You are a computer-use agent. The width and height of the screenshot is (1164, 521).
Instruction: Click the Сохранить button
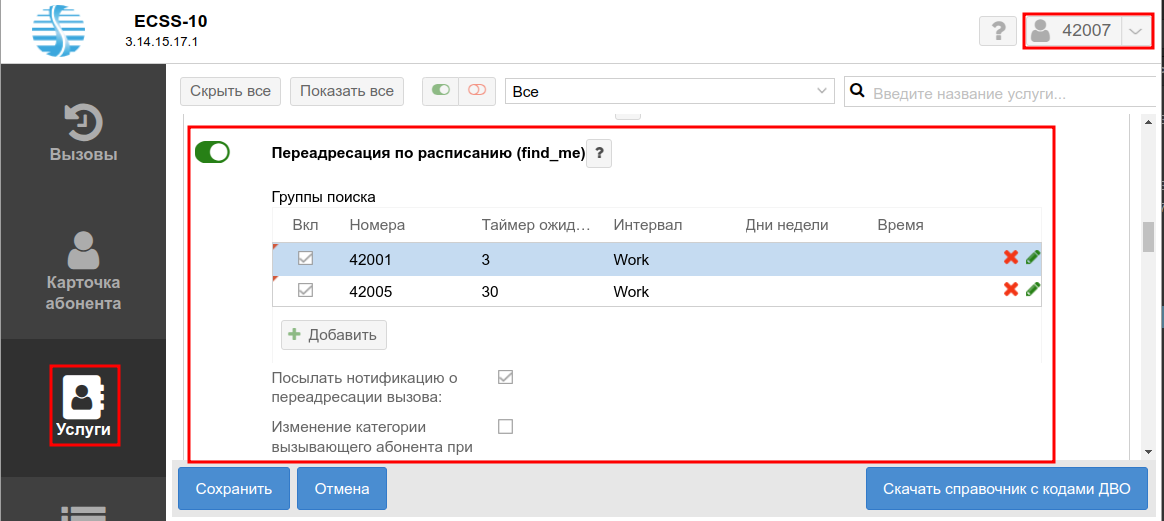(x=234, y=489)
